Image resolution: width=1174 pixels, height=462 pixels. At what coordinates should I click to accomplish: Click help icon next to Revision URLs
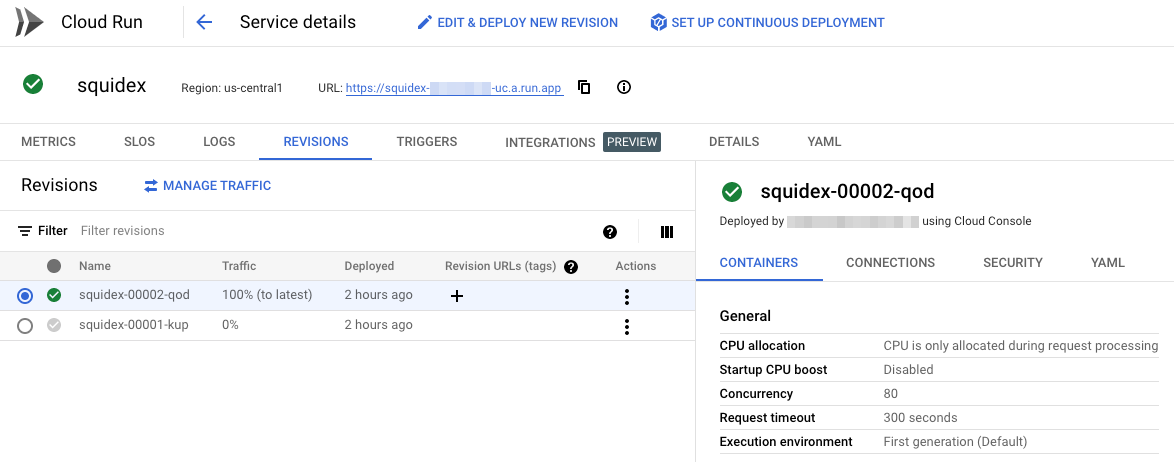point(571,267)
